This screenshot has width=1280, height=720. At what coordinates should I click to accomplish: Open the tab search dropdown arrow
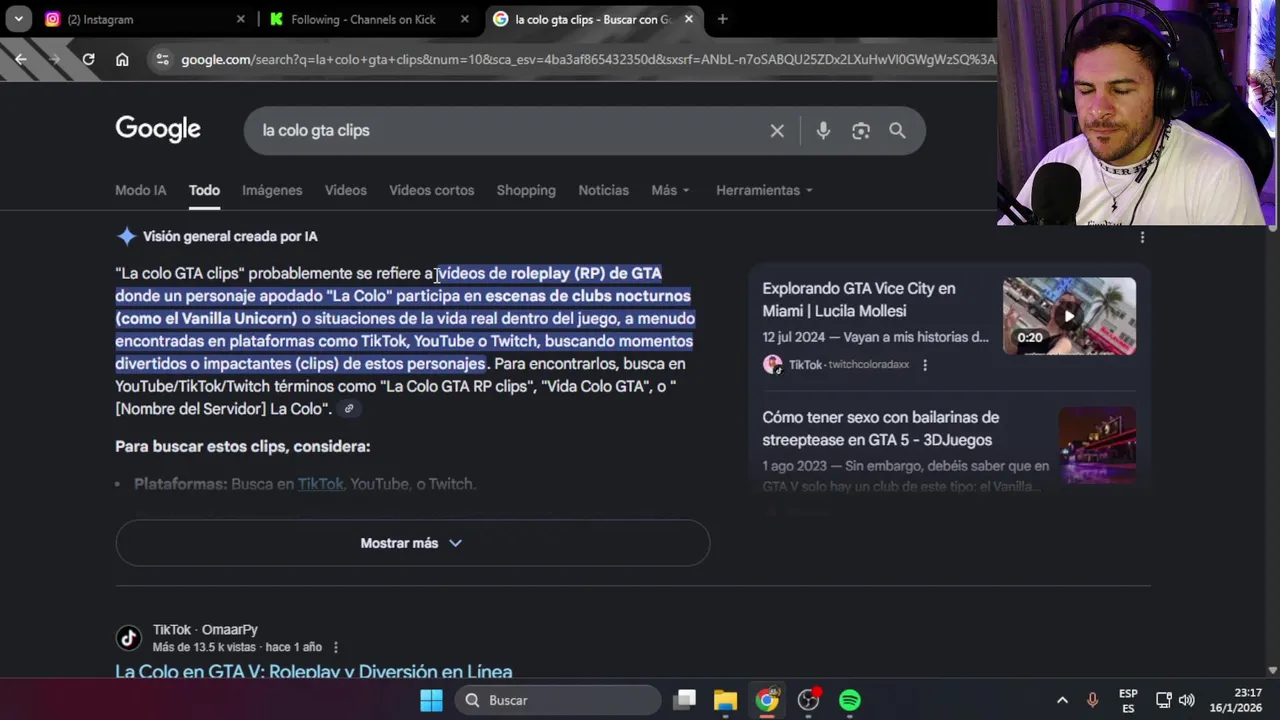(18, 19)
